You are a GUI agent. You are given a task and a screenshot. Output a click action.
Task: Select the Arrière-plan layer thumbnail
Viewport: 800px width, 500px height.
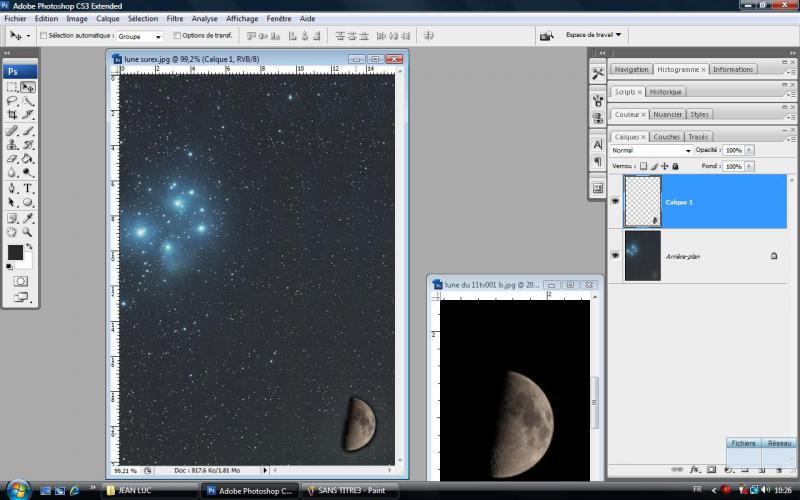[642, 256]
